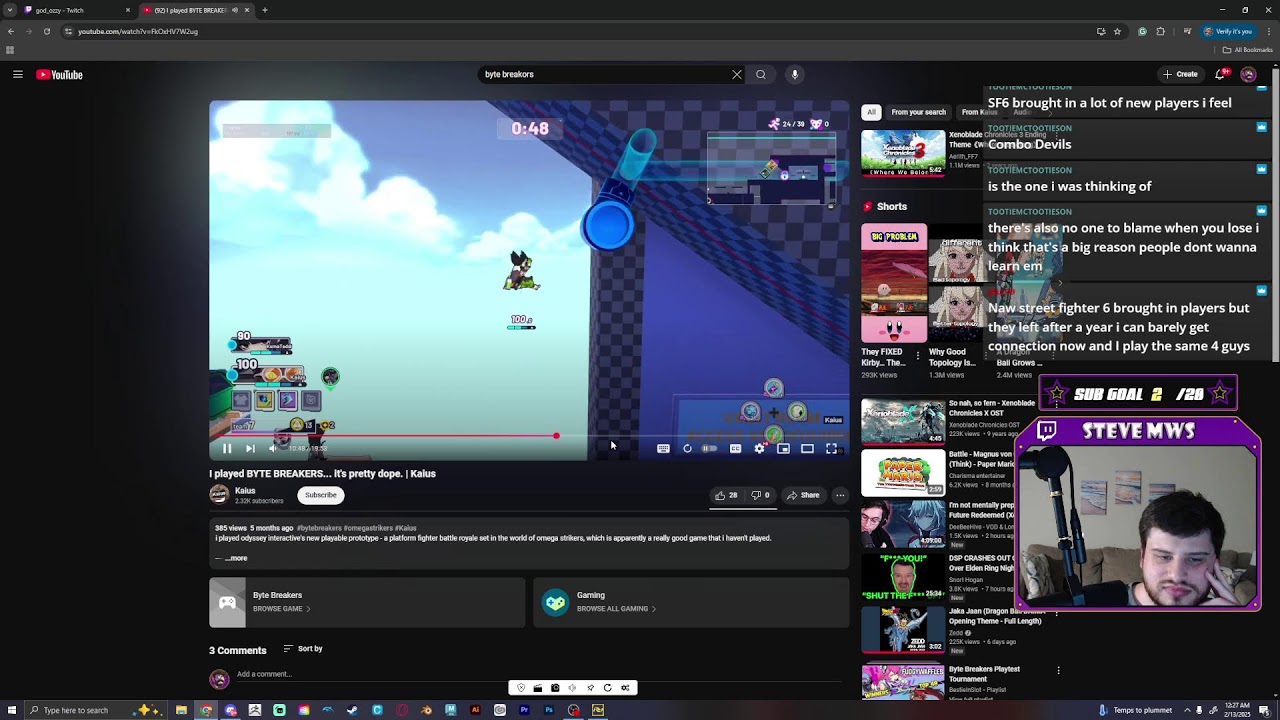Open the Paper Mario Battle Magnus von Grapple video
The image size is (1280, 720).
pyautogui.click(x=903, y=472)
